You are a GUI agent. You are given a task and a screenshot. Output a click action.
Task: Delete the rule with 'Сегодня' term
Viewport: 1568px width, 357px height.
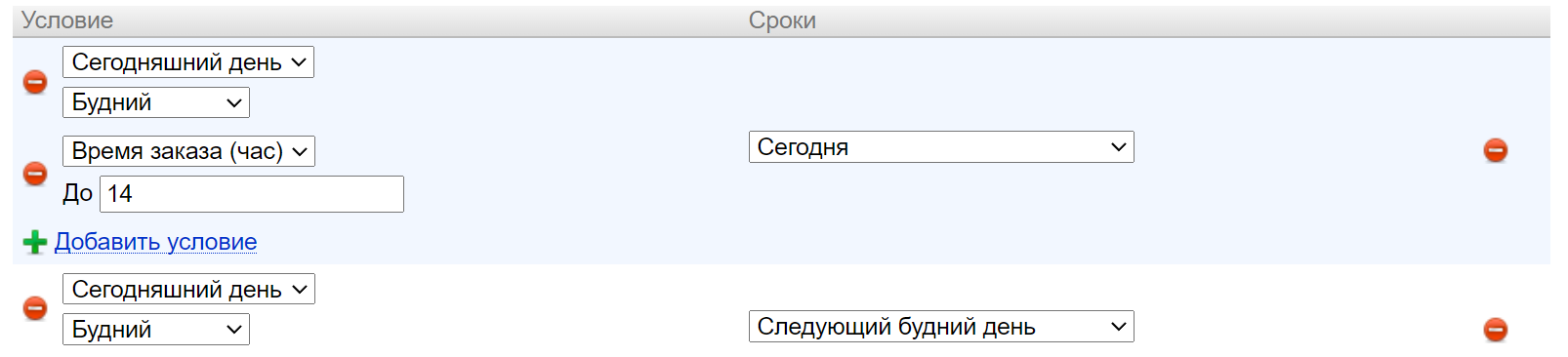(x=1495, y=150)
